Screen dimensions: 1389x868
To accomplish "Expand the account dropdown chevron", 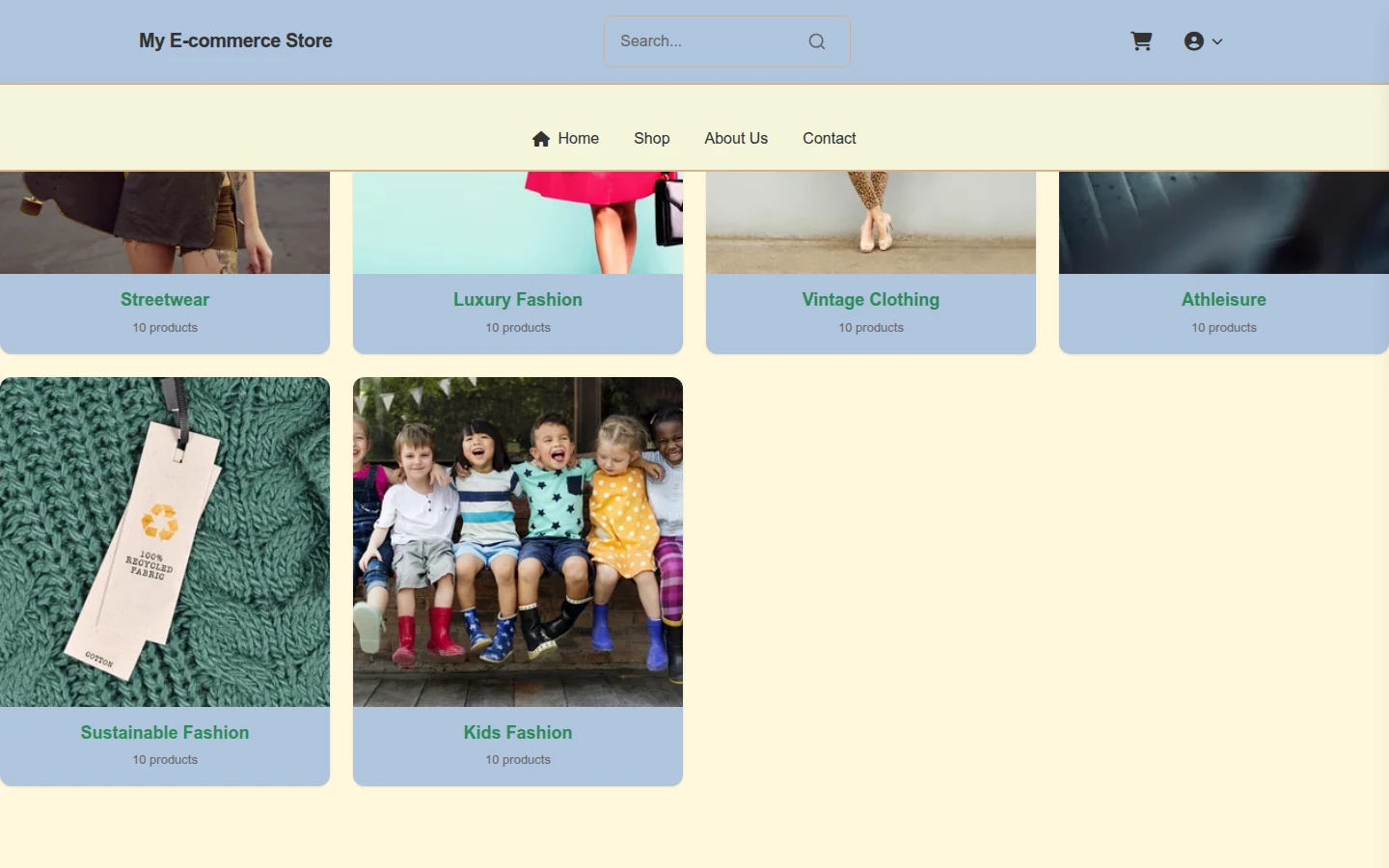I will tap(1217, 41).
